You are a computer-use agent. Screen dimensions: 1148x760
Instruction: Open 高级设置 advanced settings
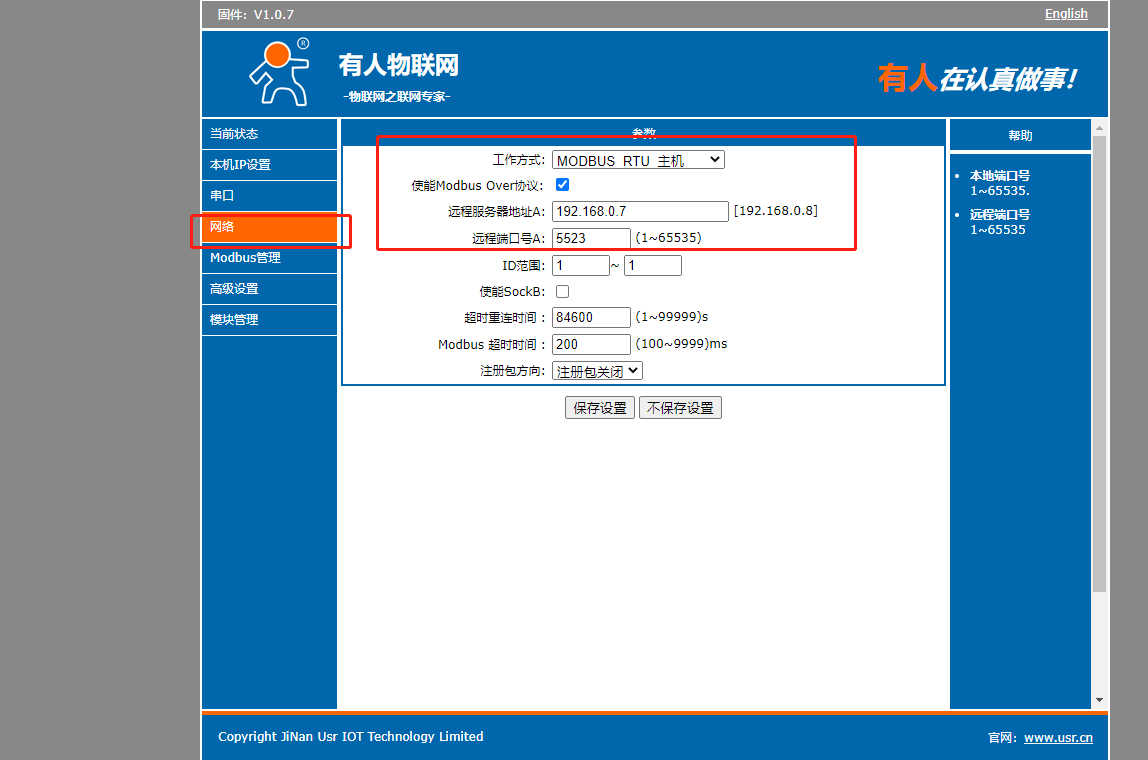pyautogui.click(x=269, y=289)
